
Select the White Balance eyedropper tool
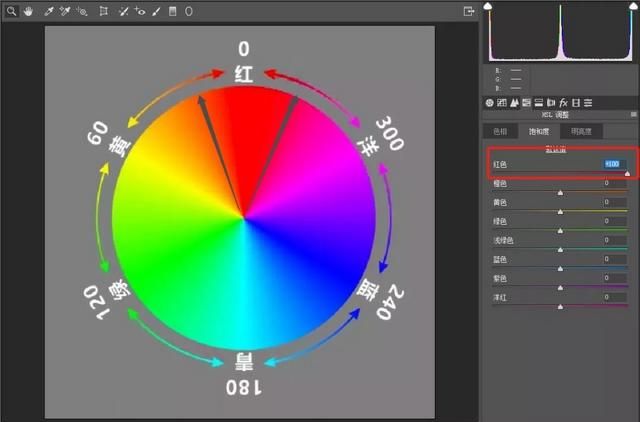(x=49, y=11)
